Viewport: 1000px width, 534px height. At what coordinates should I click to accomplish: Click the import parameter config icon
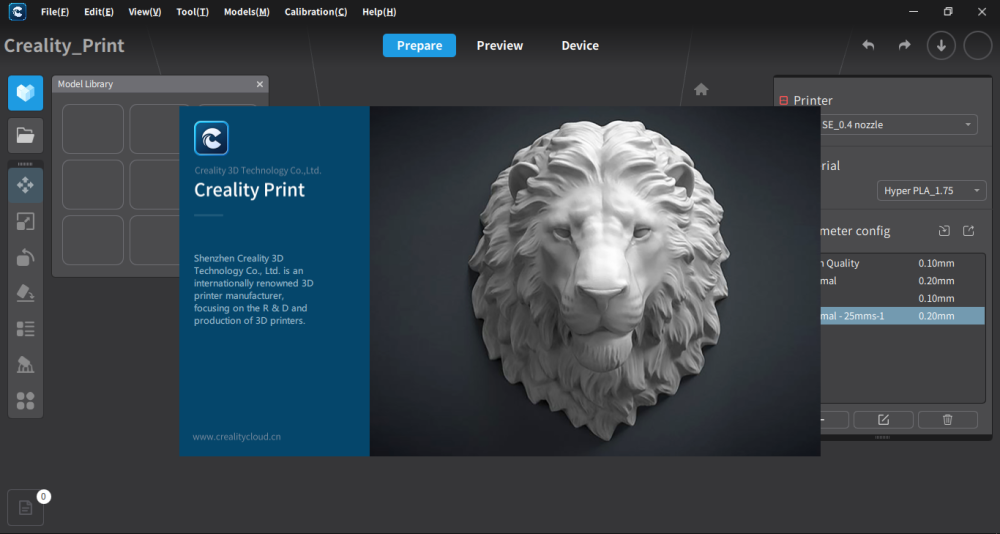945,231
